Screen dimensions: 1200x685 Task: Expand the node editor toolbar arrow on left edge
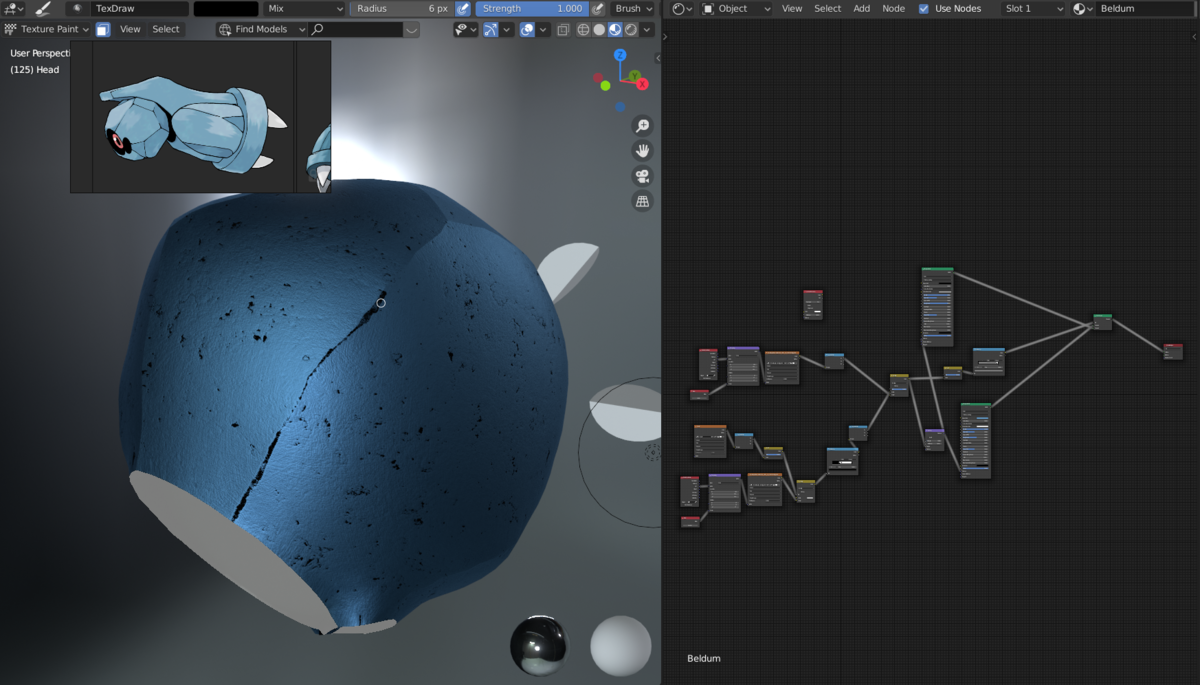click(665, 36)
